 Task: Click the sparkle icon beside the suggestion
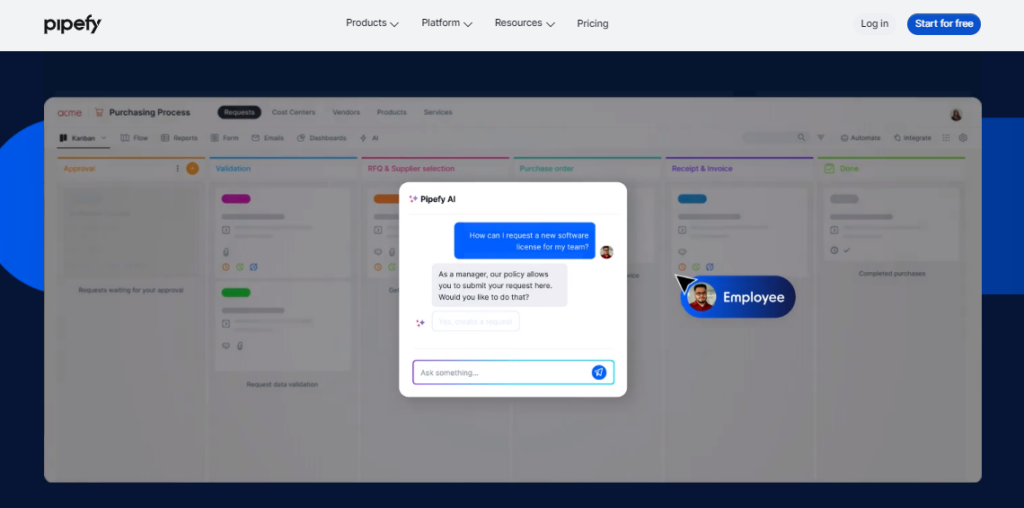(x=421, y=323)
